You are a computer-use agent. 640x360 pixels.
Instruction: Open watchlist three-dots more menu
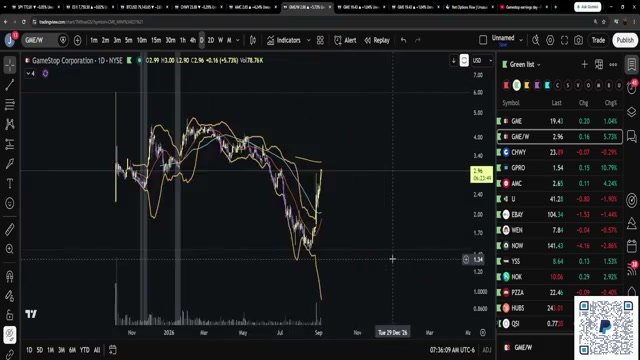tap(613, 64)
